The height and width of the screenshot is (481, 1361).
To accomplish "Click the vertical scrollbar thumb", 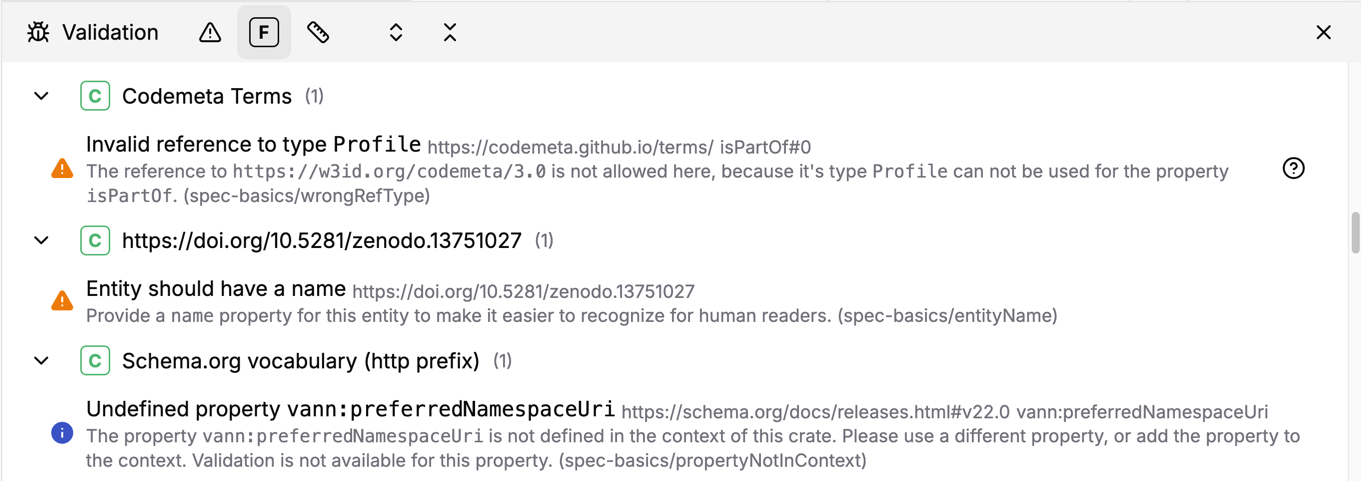I will pyautogui.click(x=1355, y=232).
